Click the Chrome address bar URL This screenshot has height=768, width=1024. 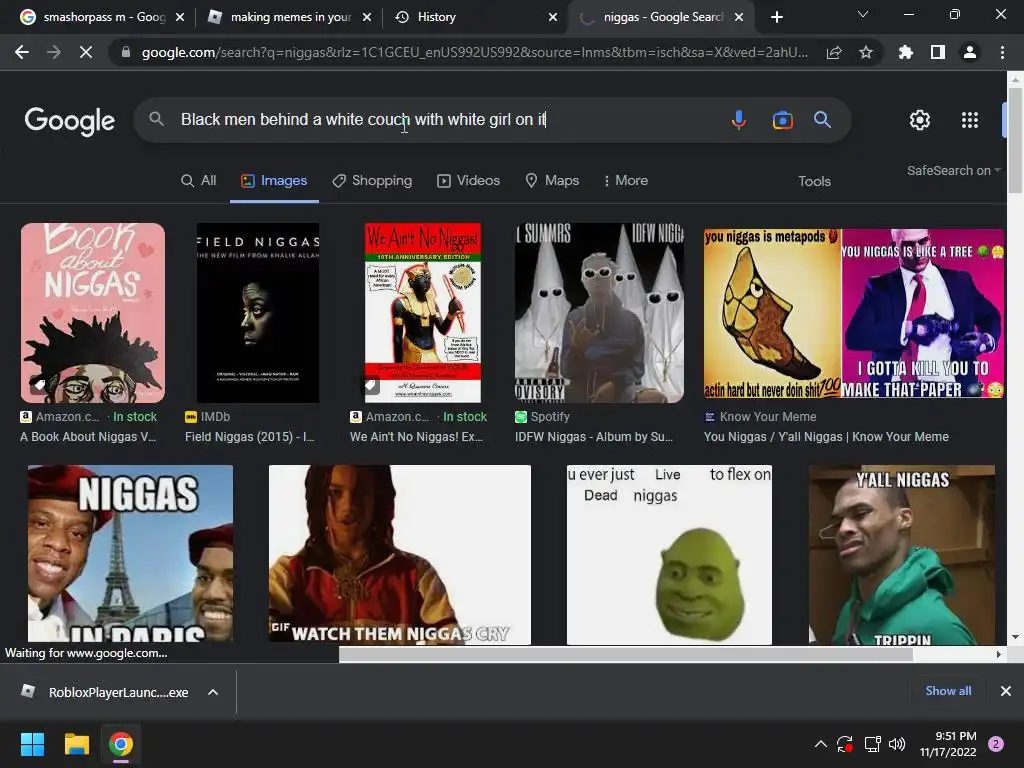coord(475,52)
